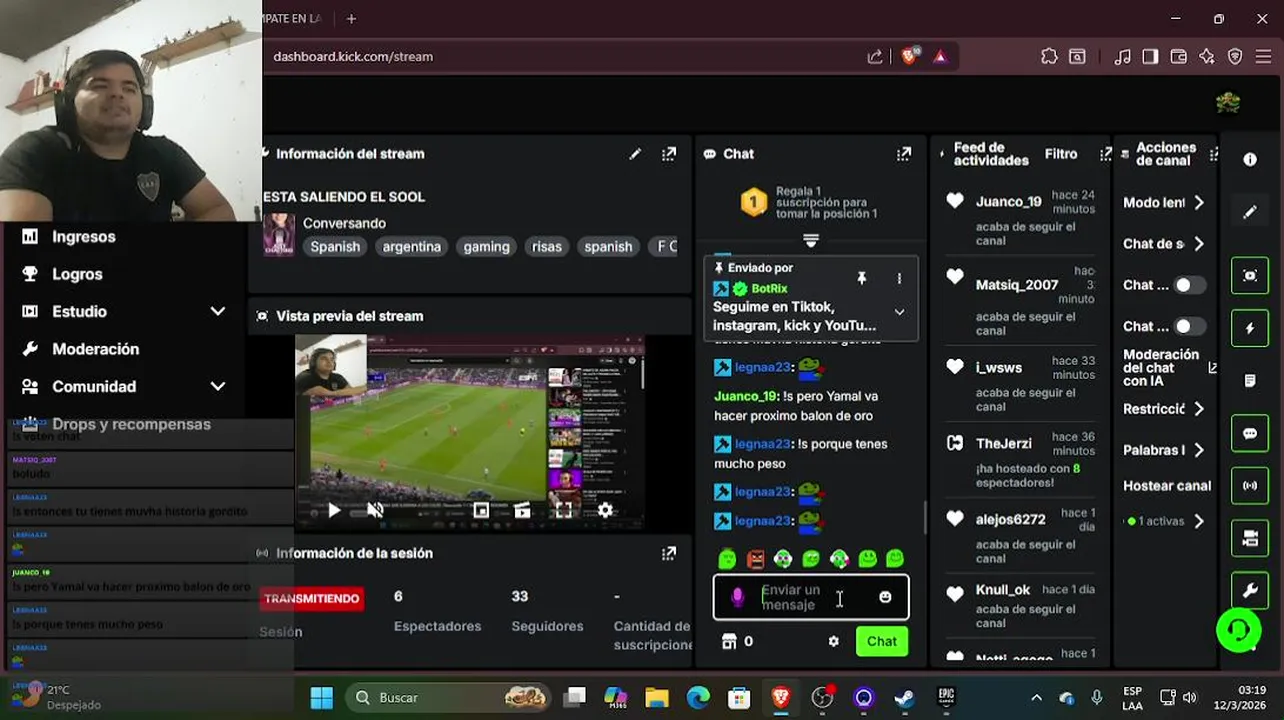The height and width of the screenshot is (720, 1284).
Task: Toggle the first Chat switch in Acciones de canal
Action: tap(1190, 285)
